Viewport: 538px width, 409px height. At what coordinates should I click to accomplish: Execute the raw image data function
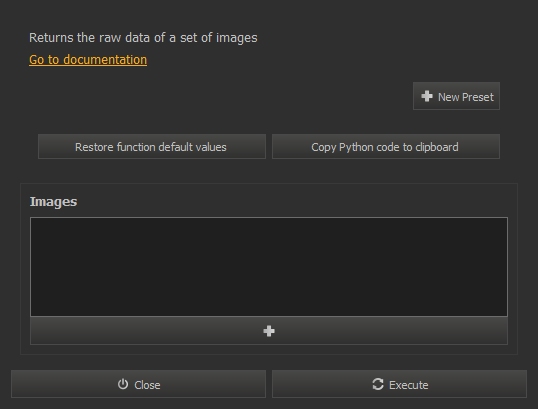tap(399, 384)
